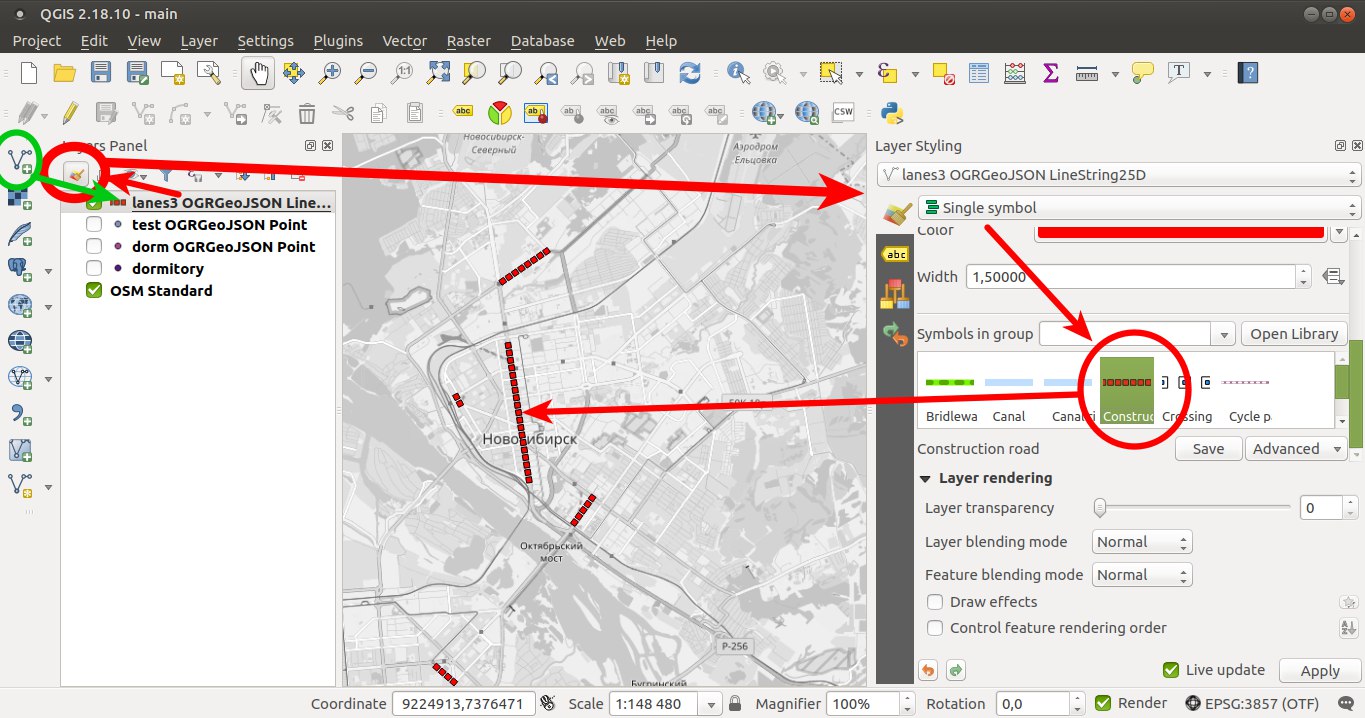Open the layer selector dropdown showing lanes3
The width and height of the screenshot is (1365, 718).
point(1118,175)
